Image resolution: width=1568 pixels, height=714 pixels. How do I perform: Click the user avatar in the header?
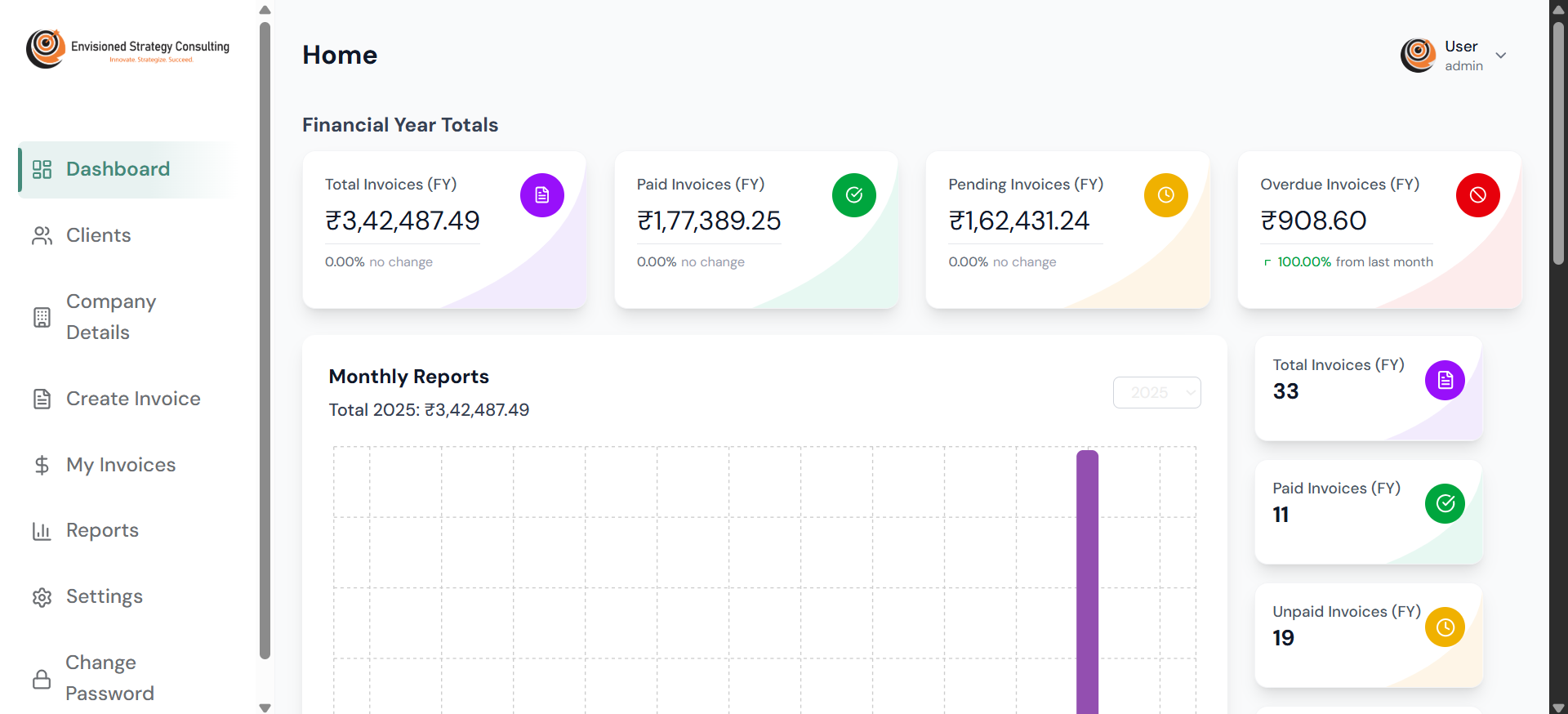(x=1418, y=56)
